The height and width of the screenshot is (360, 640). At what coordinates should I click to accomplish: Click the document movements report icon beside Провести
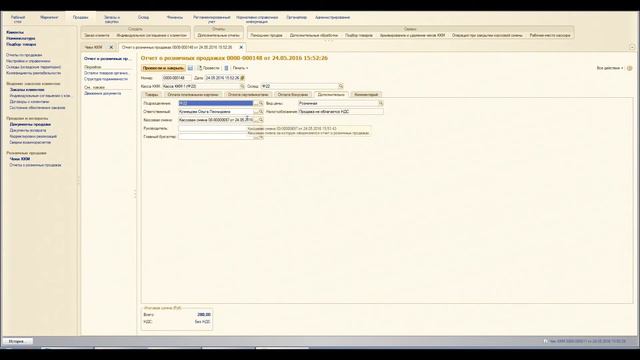pyautogui.click(x=226, y=68)
